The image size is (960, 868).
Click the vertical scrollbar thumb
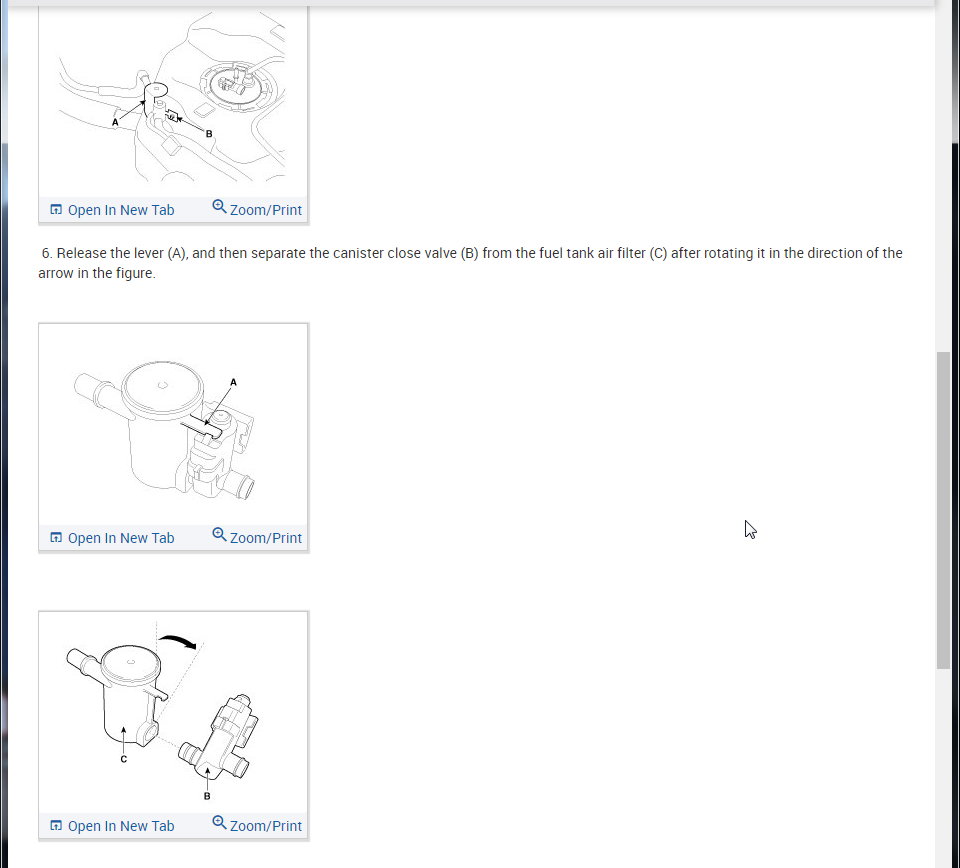pos(943,511)
